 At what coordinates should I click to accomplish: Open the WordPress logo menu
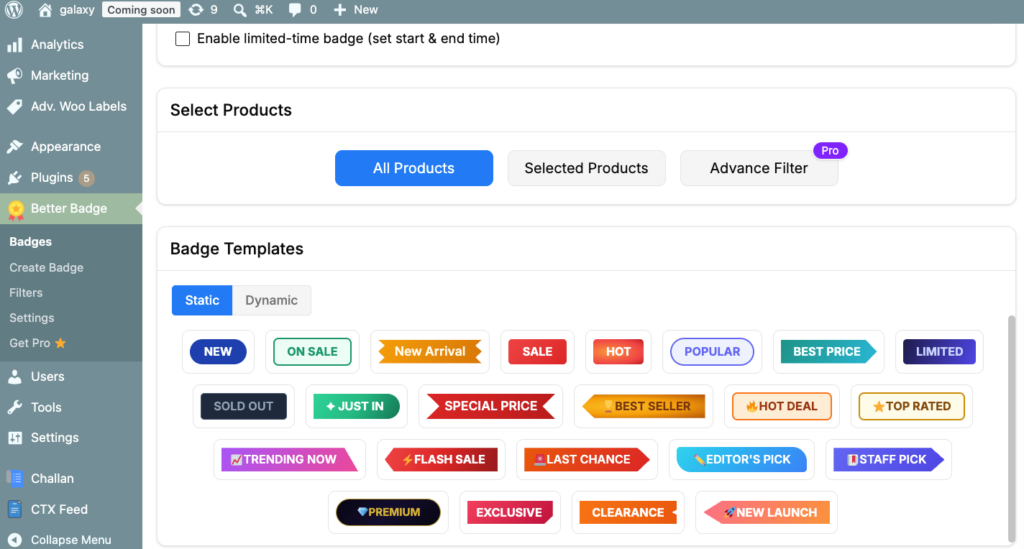click(x=14, y=10)
